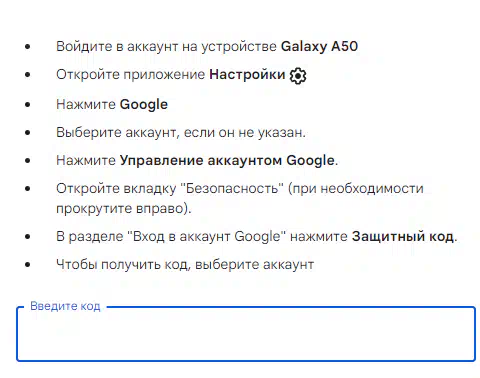The width and height of the screenshot is (480, 378).
Task: Click the "Введите код" field label
Action: point(65,306)
